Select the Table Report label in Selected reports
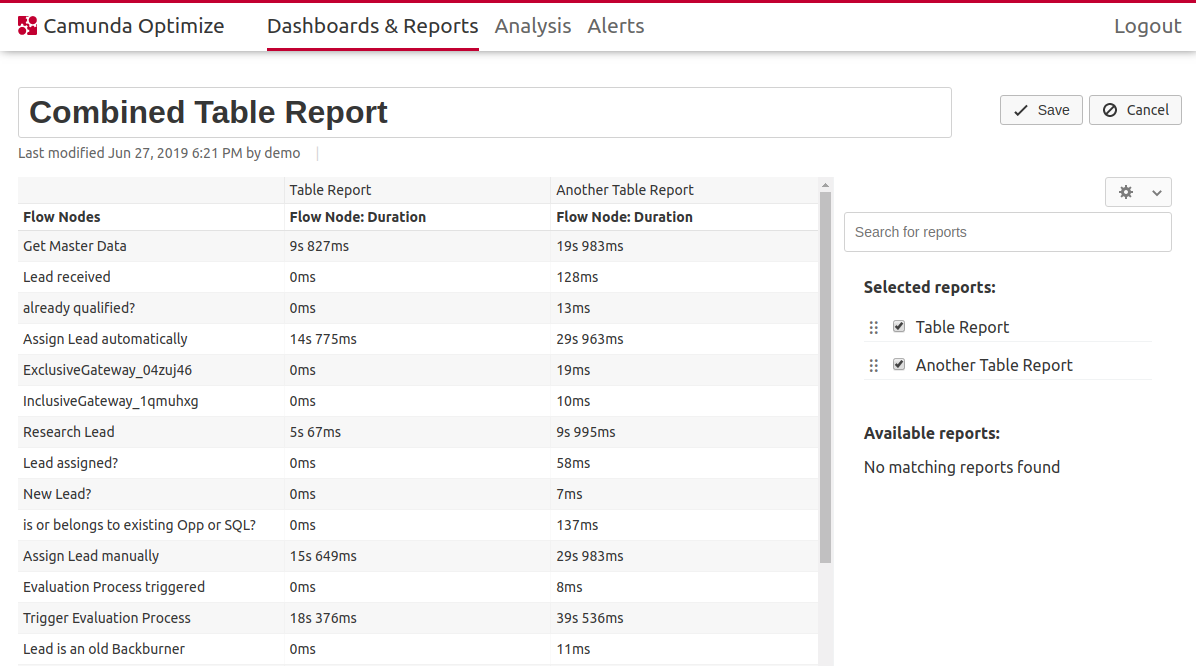 pyautogui.click(x=962, y=327)
